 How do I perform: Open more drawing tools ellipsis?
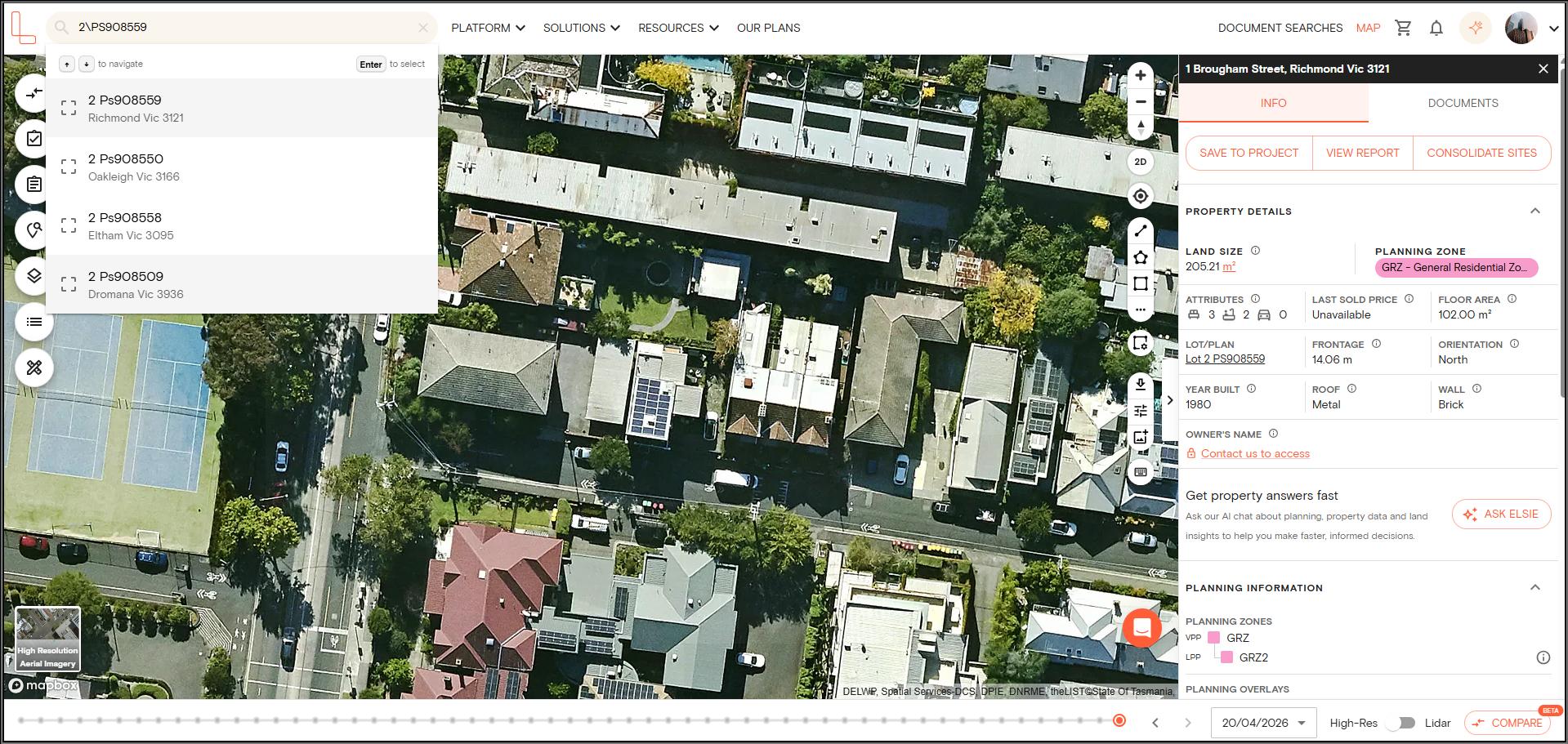(x=1141, y=310)
